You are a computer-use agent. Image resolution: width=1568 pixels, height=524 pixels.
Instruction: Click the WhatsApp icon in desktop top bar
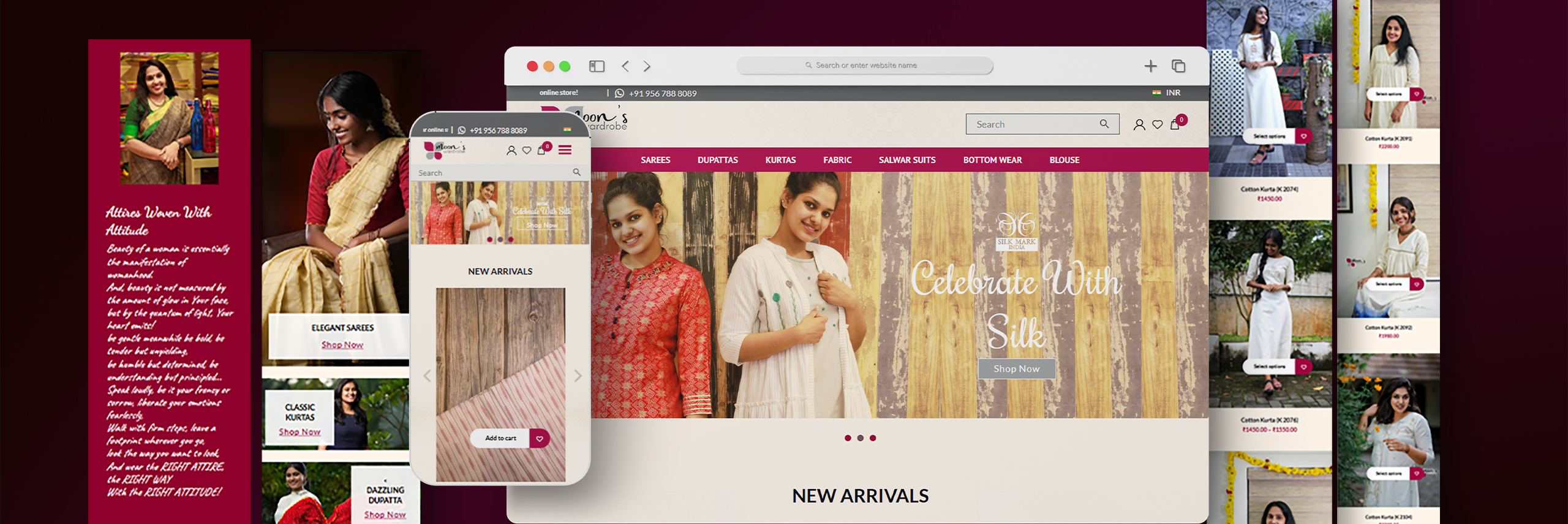click(619, 94)
